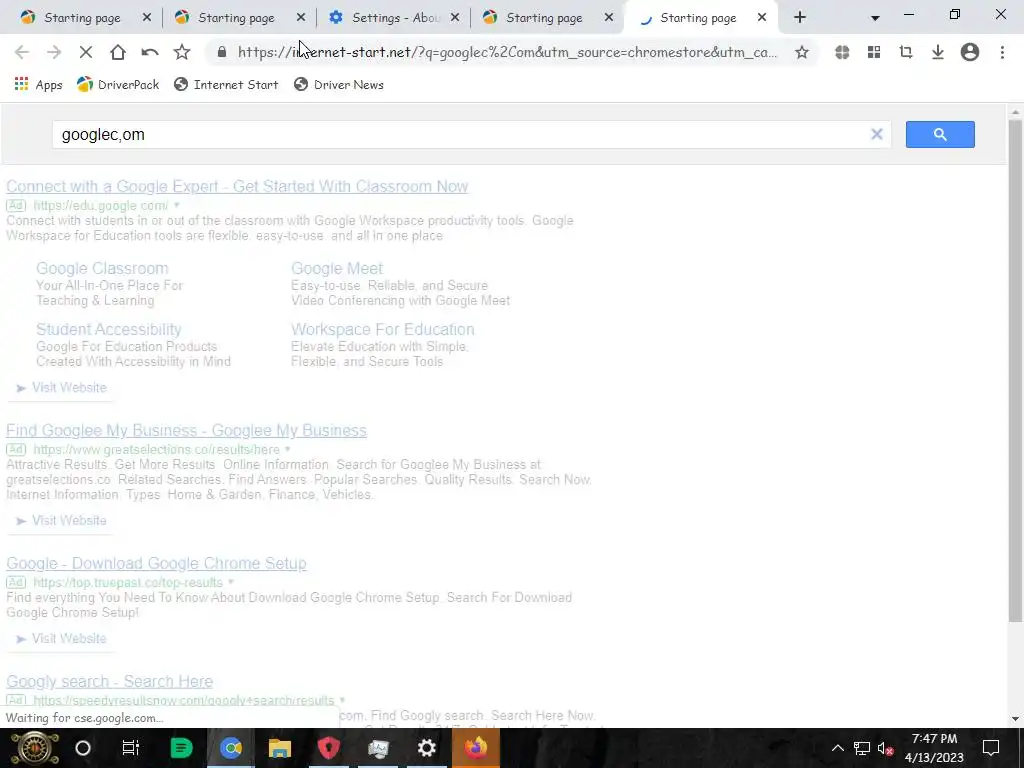Image resolution: width=1024 pixels, height=768 pixels.
Task: Bookmark this page with address bar star
Action: pos(802,52)
